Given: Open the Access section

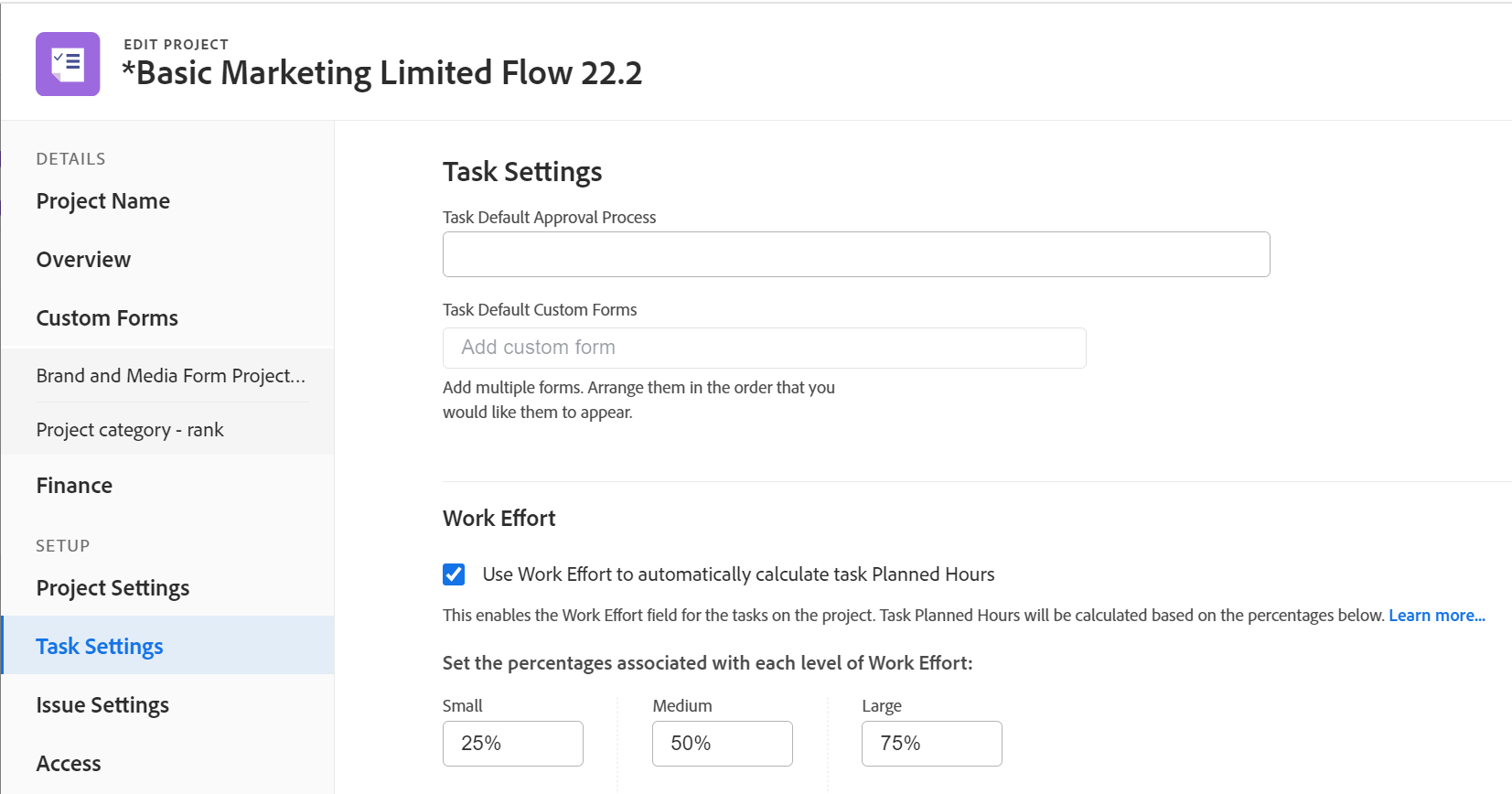Looking at the screenshot, I should pyautogui.click(x=69, y=764).
